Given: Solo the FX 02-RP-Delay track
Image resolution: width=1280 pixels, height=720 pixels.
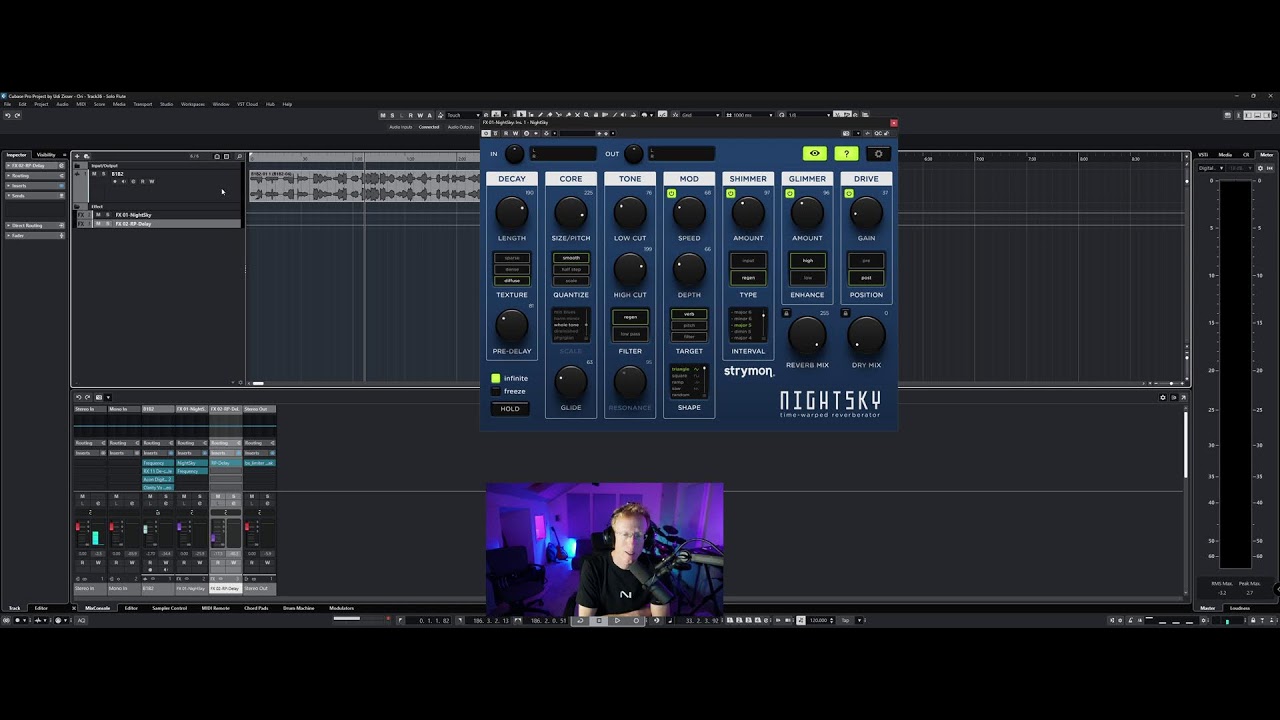Looking at the screenshot, I should pyautogui.click(x=107, y=224).
